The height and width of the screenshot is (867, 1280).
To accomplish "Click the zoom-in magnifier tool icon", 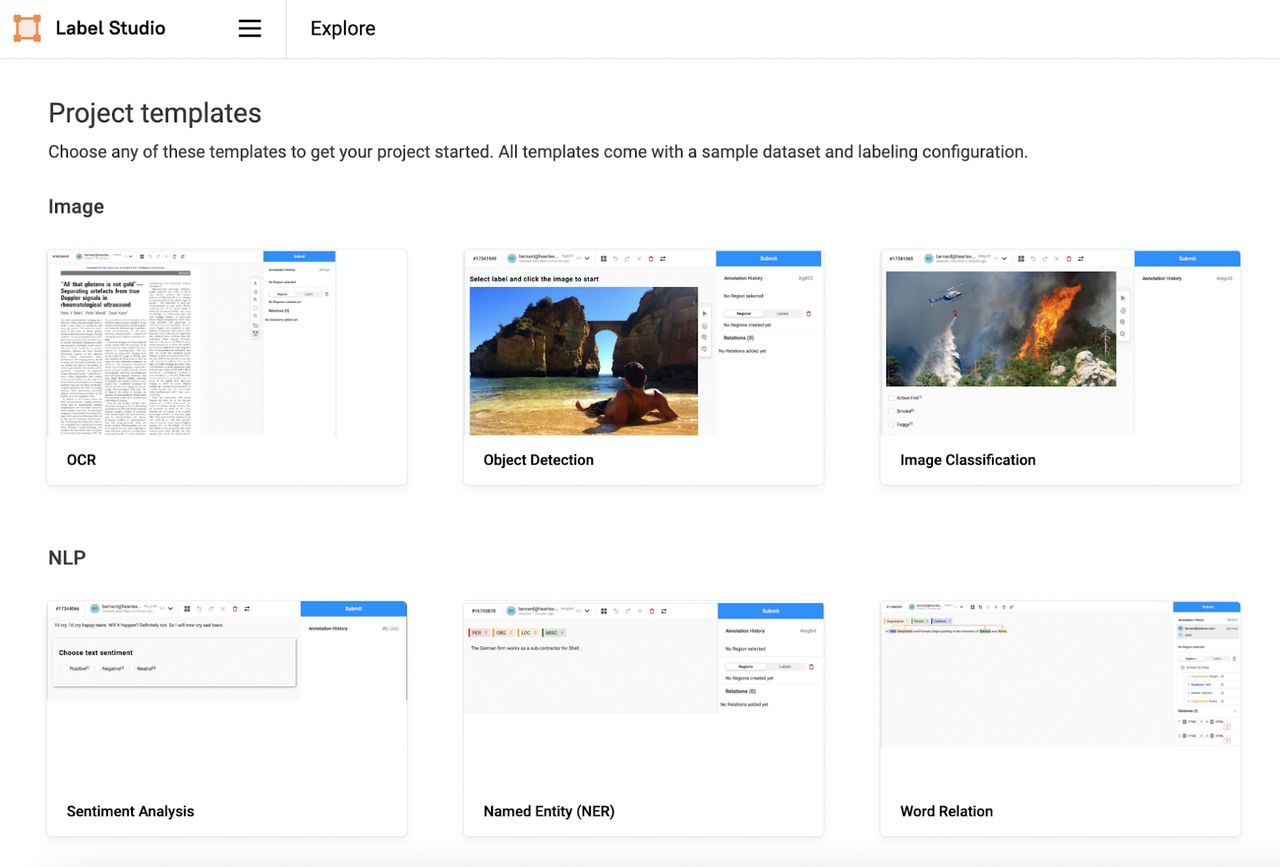I will tap(704, 337).
